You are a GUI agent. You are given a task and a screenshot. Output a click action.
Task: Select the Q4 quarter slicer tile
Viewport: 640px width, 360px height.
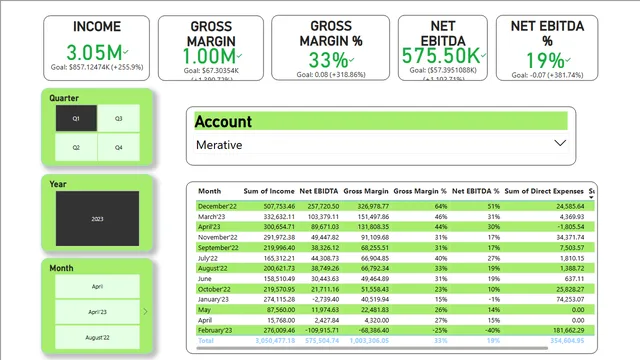tap(118, 147)
